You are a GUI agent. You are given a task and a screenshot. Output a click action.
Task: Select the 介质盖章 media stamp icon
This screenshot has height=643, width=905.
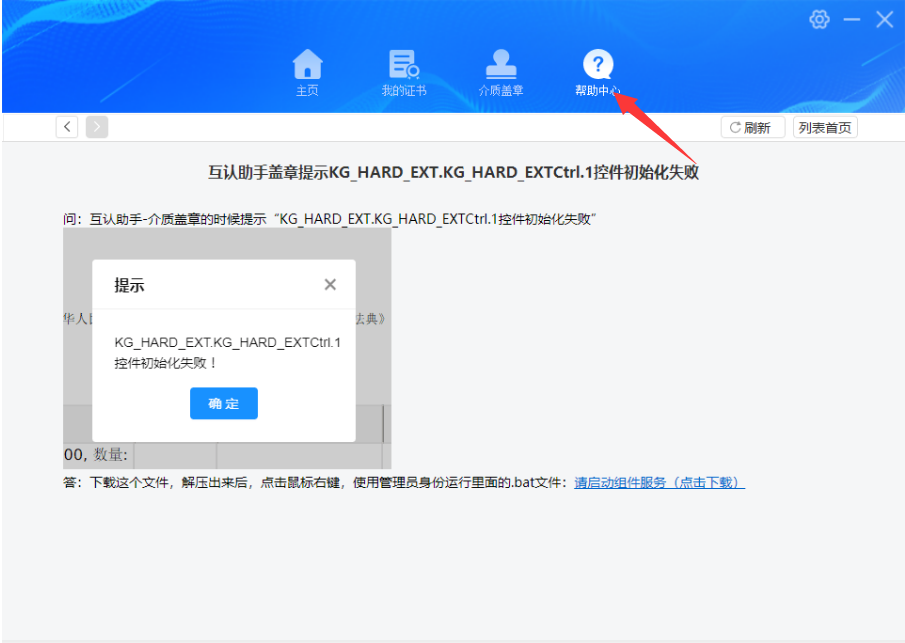tap(500, 64)
